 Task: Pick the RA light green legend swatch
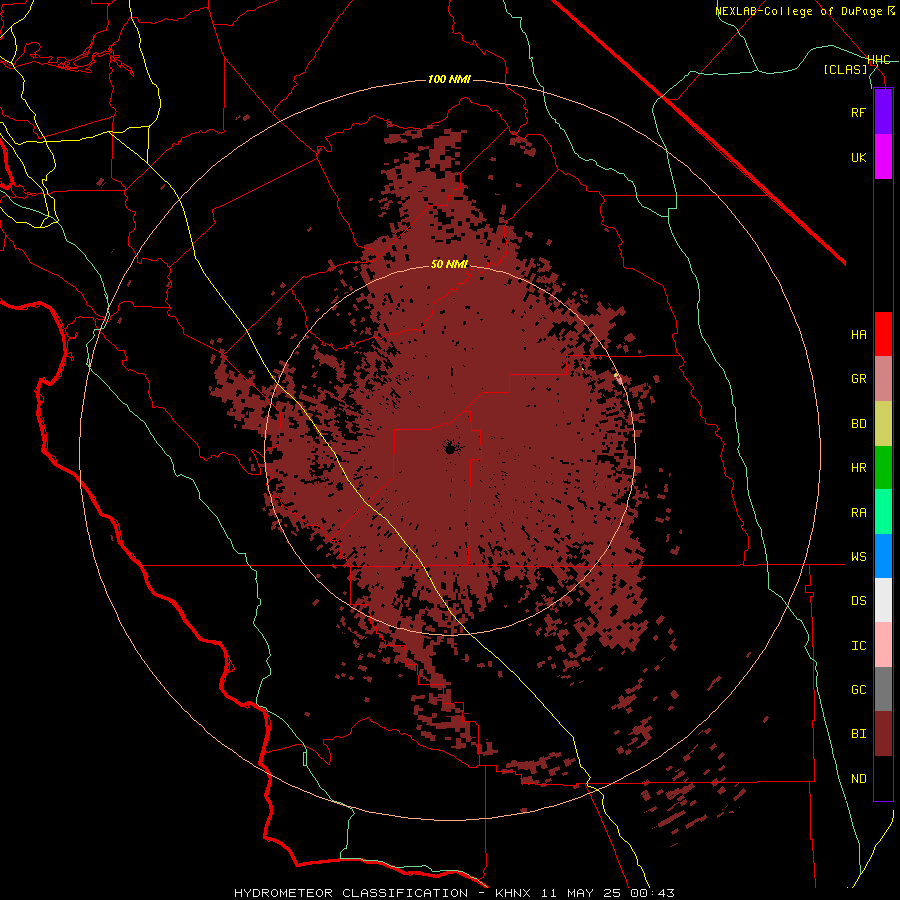point(883,512)
